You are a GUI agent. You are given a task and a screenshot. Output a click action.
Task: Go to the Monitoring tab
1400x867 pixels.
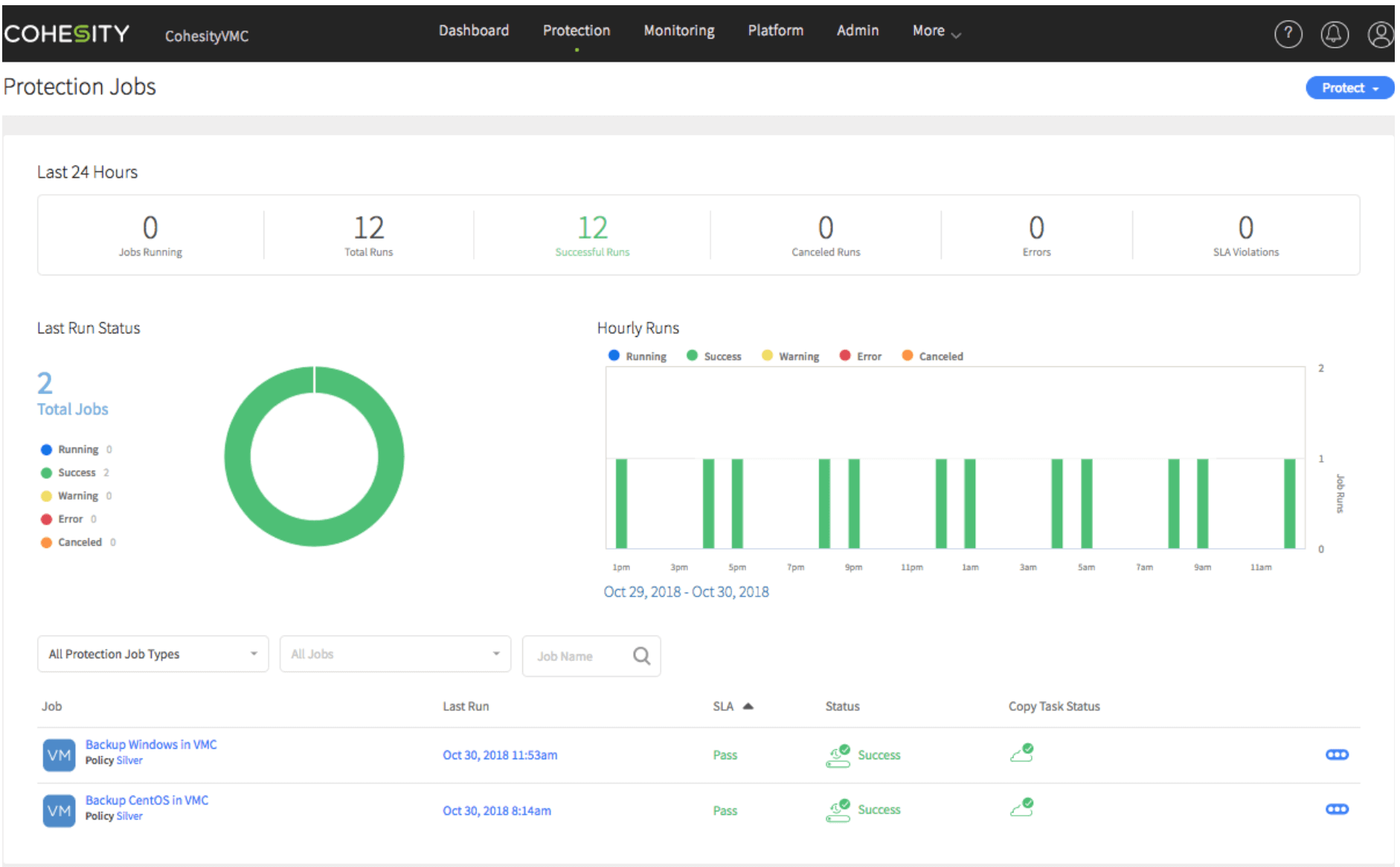tap(678, 31)
